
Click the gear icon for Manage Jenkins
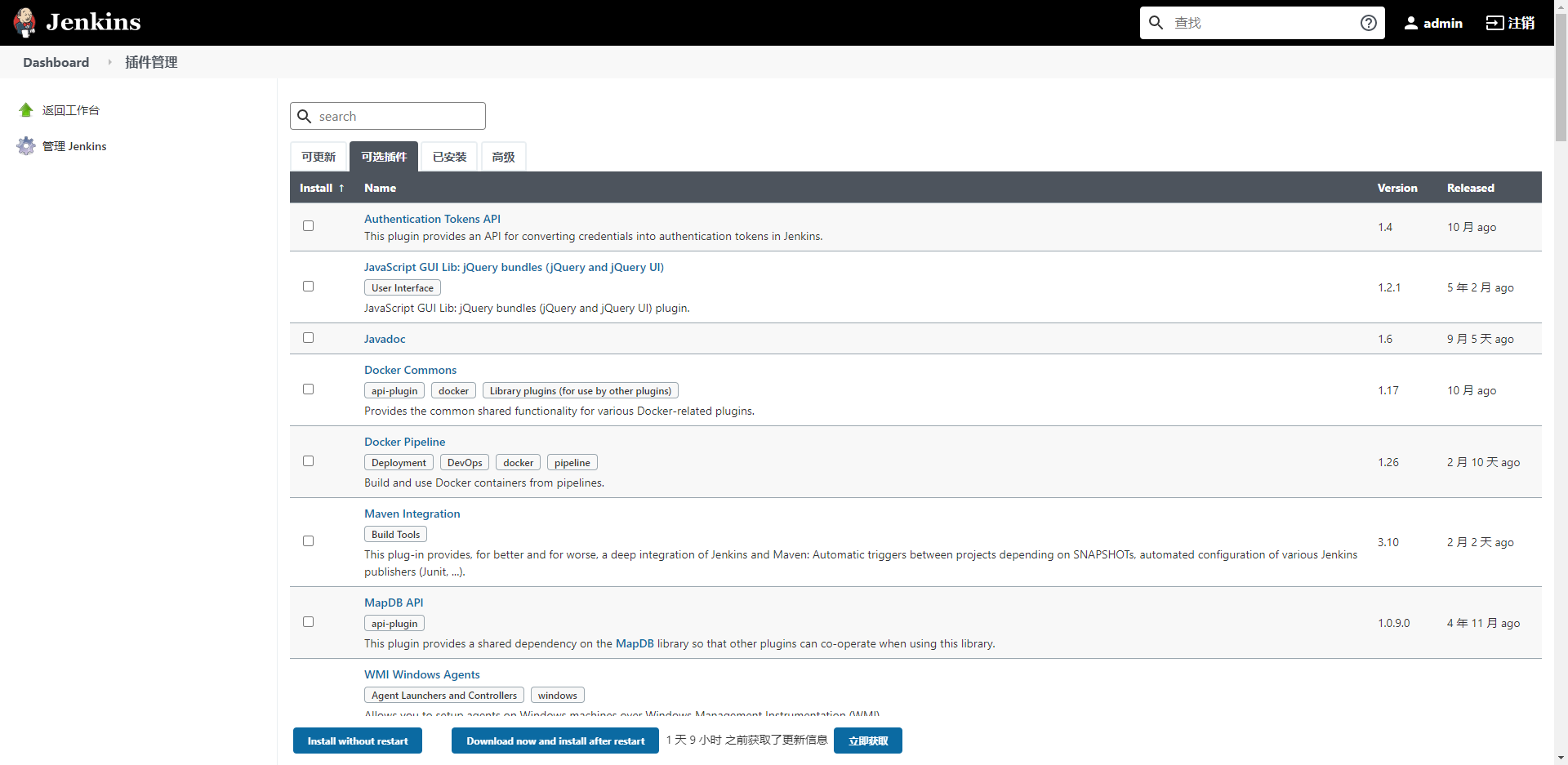pyautogui.click(x=26, y=146)
